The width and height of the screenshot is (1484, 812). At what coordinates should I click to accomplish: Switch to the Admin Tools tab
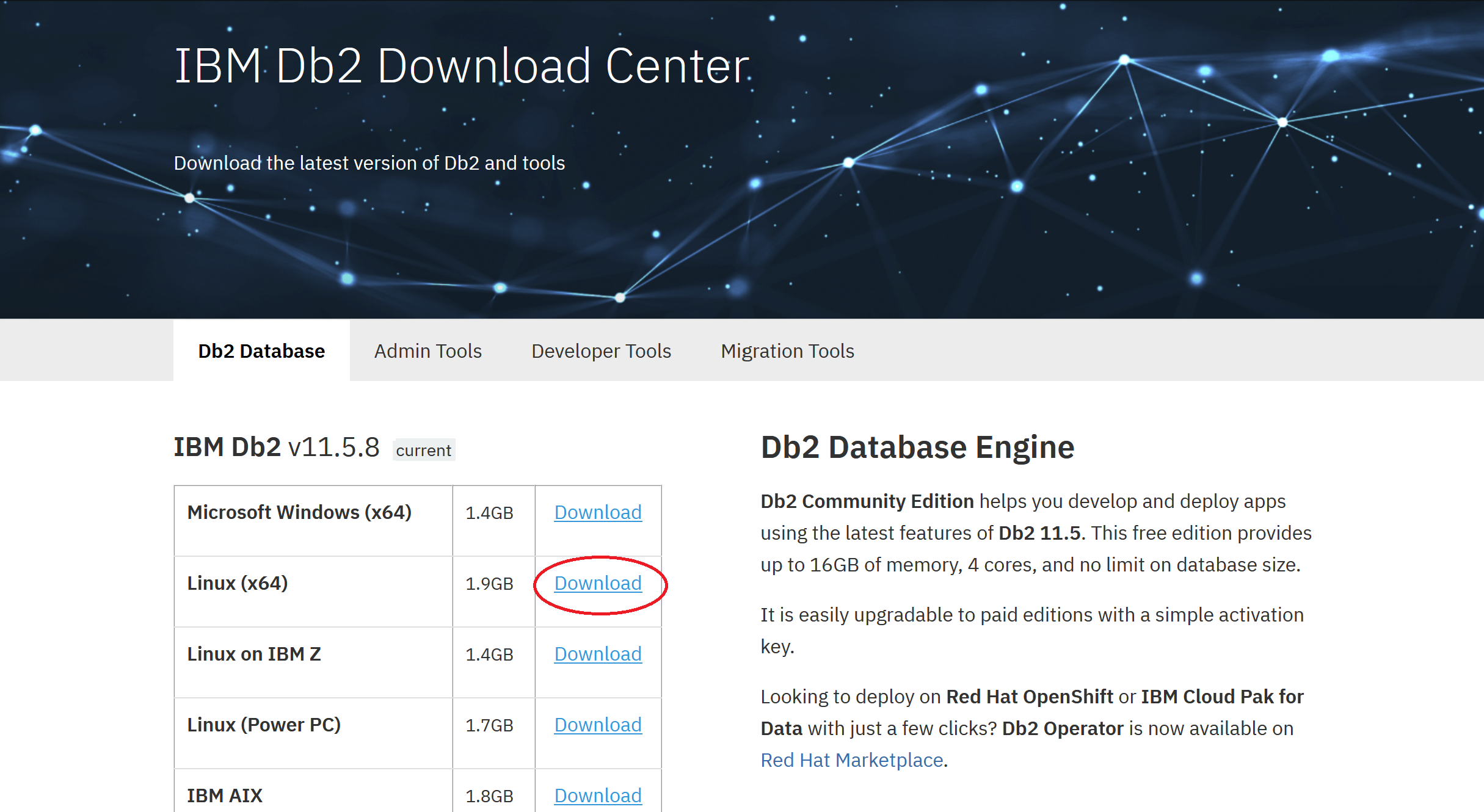click(427, 350)
